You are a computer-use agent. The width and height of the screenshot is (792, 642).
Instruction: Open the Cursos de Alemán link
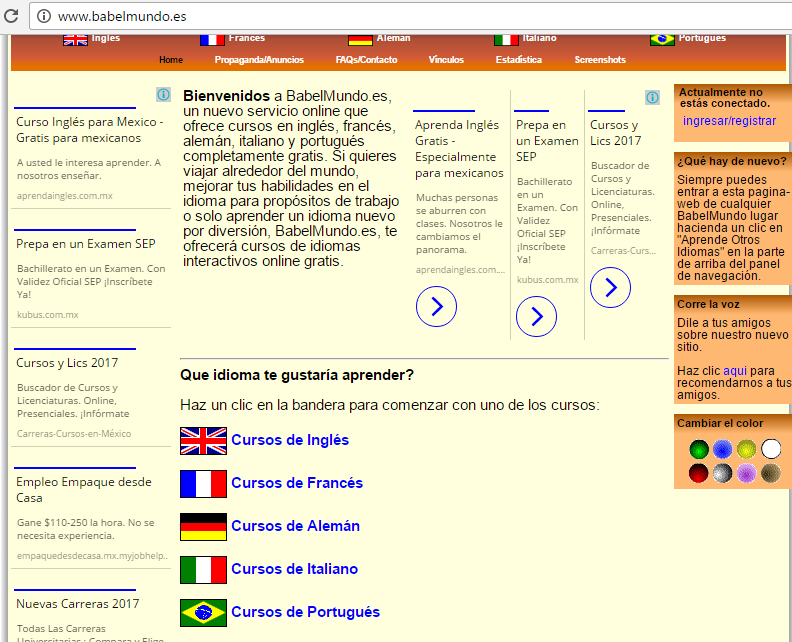pos(295,527)
